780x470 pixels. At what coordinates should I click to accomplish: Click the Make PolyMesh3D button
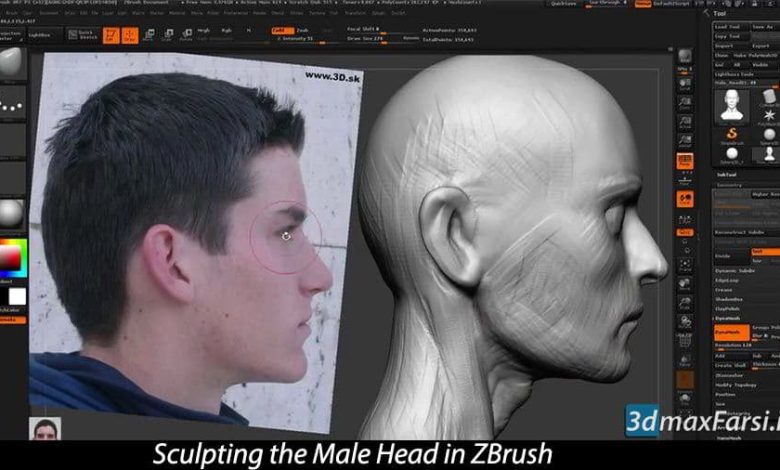coord(756,55)
